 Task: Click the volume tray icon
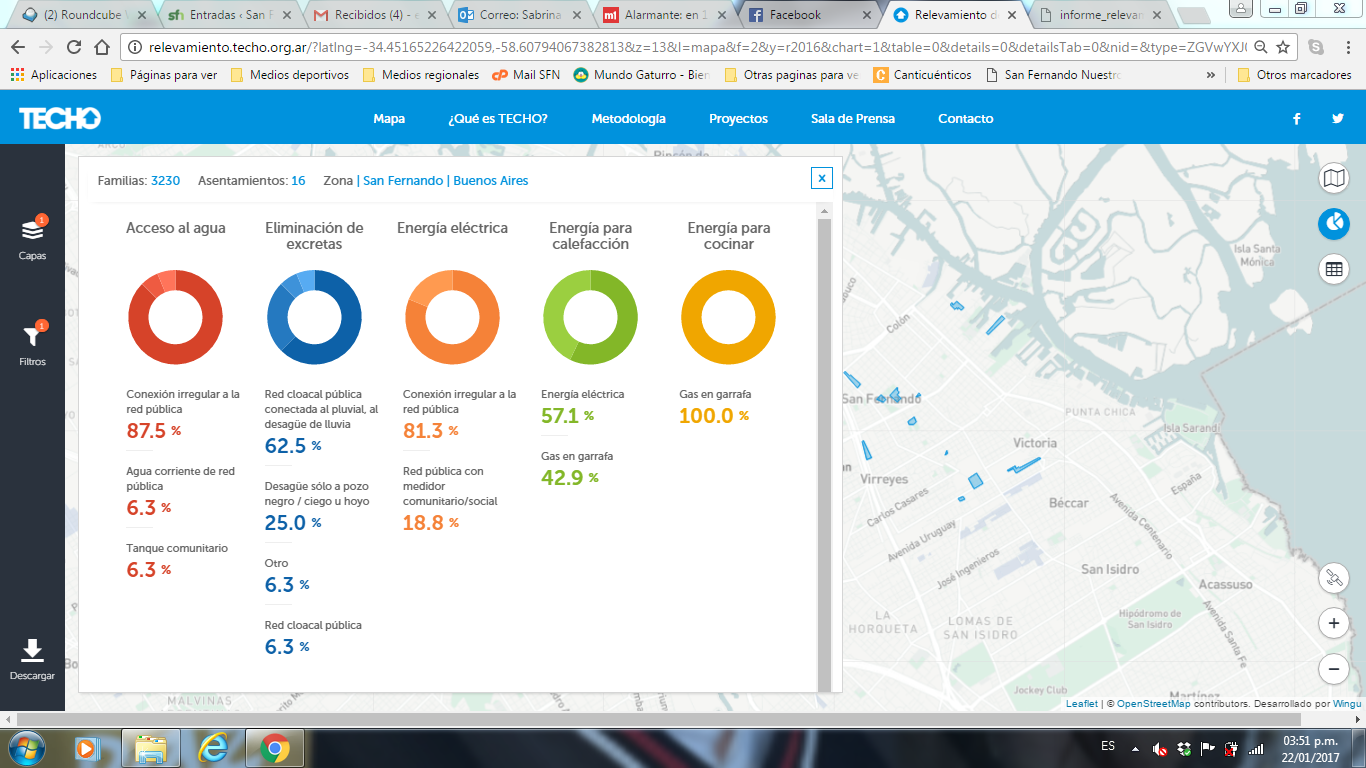pyautogui.click(x=1159, y=748)
